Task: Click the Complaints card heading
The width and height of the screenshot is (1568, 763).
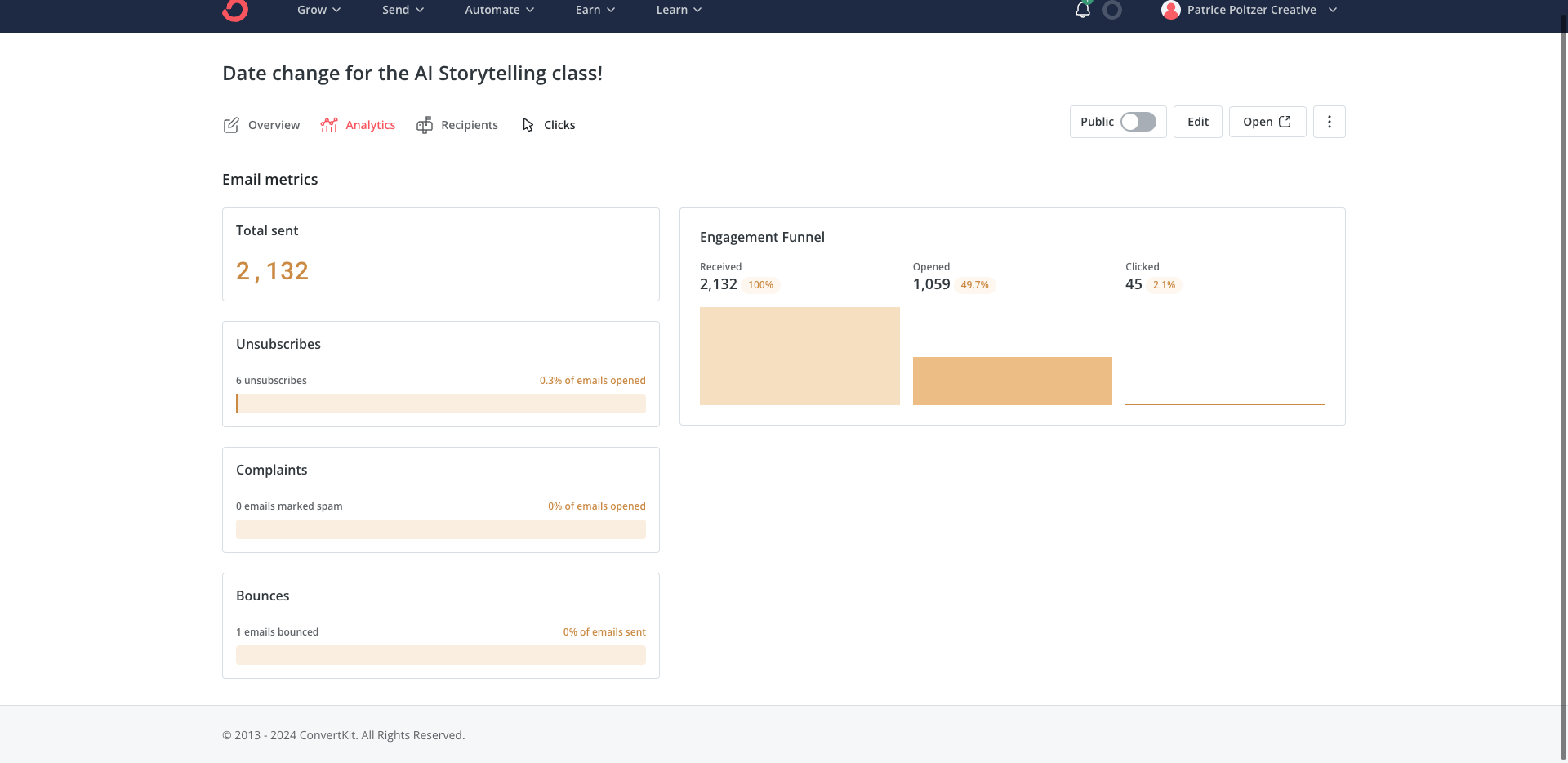Action: point(272,470)
